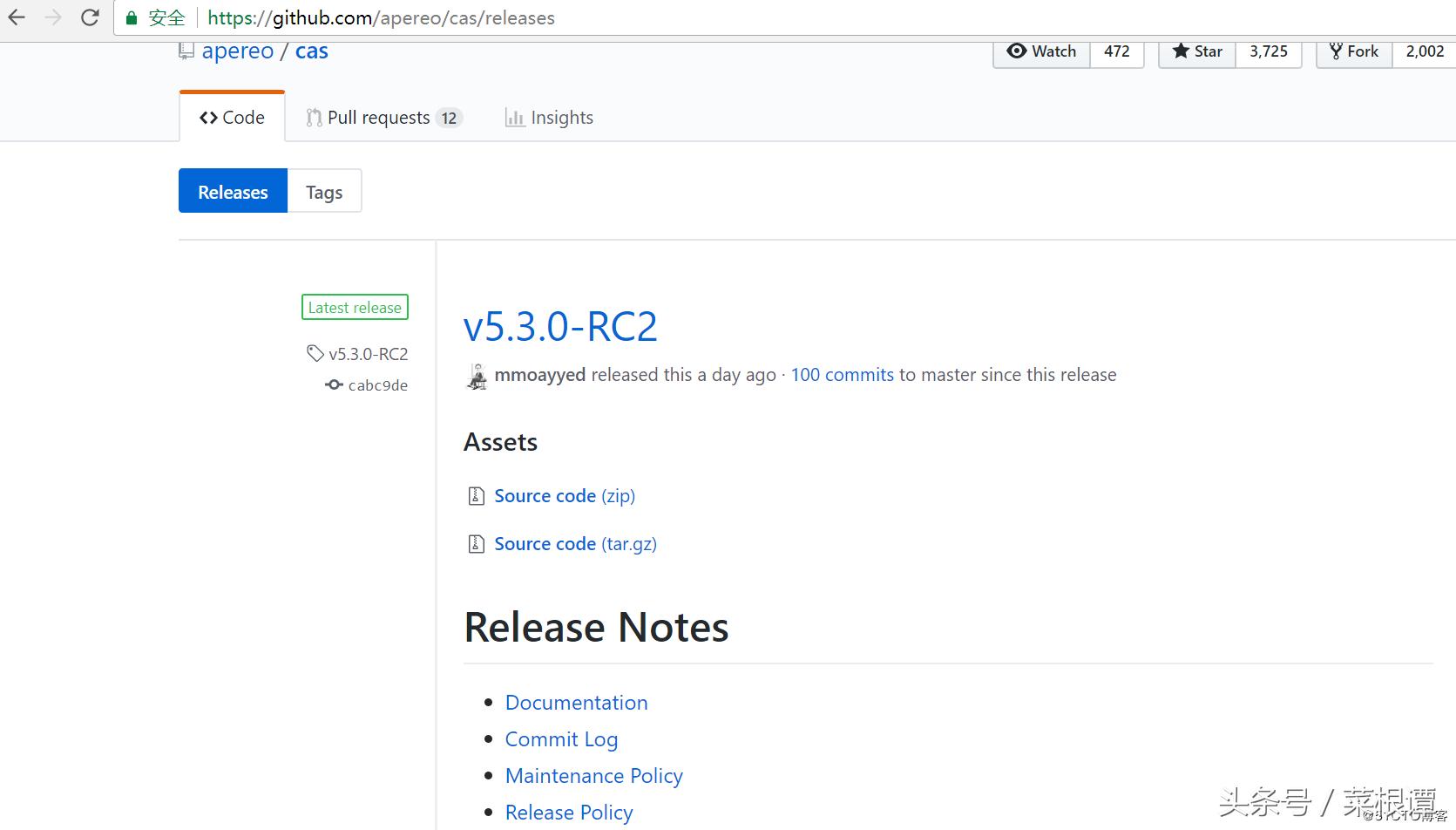View the 2,002 forks count

1425,51
